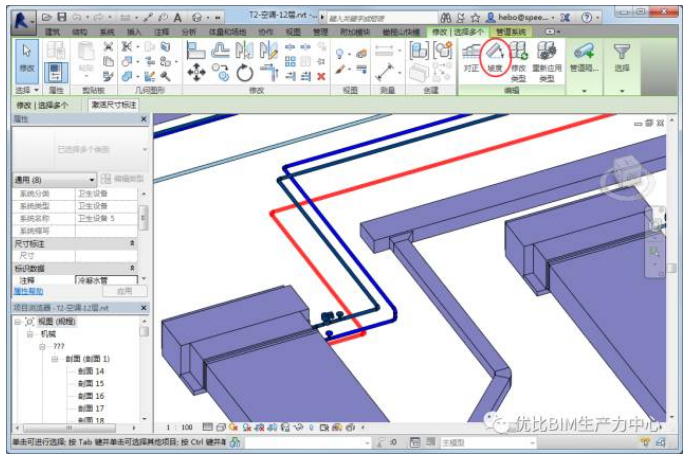
Task: Click the Filter funnel selection icon
Action: click(622, 52)
